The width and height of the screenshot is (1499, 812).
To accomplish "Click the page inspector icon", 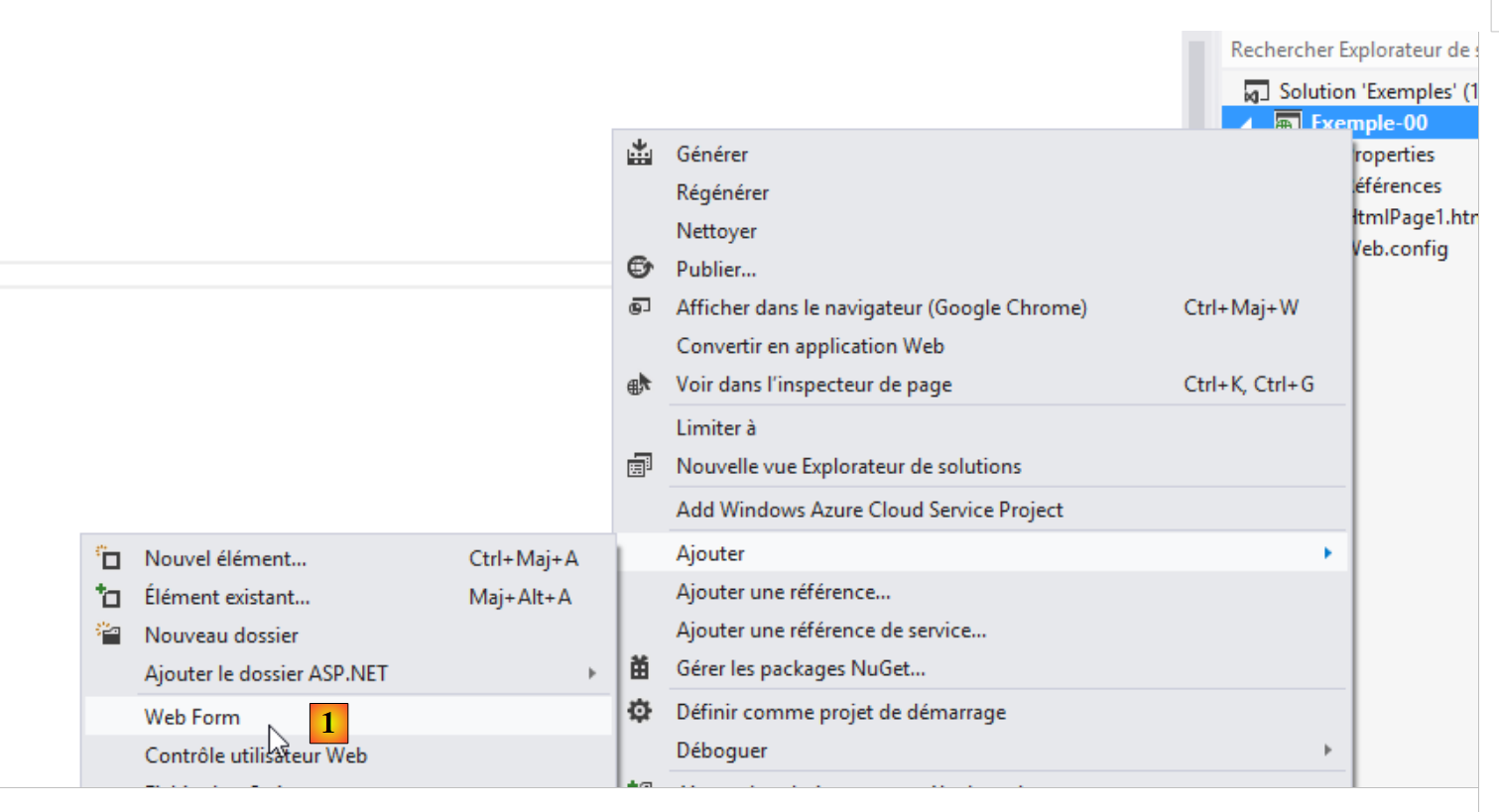I will (640, 384).
